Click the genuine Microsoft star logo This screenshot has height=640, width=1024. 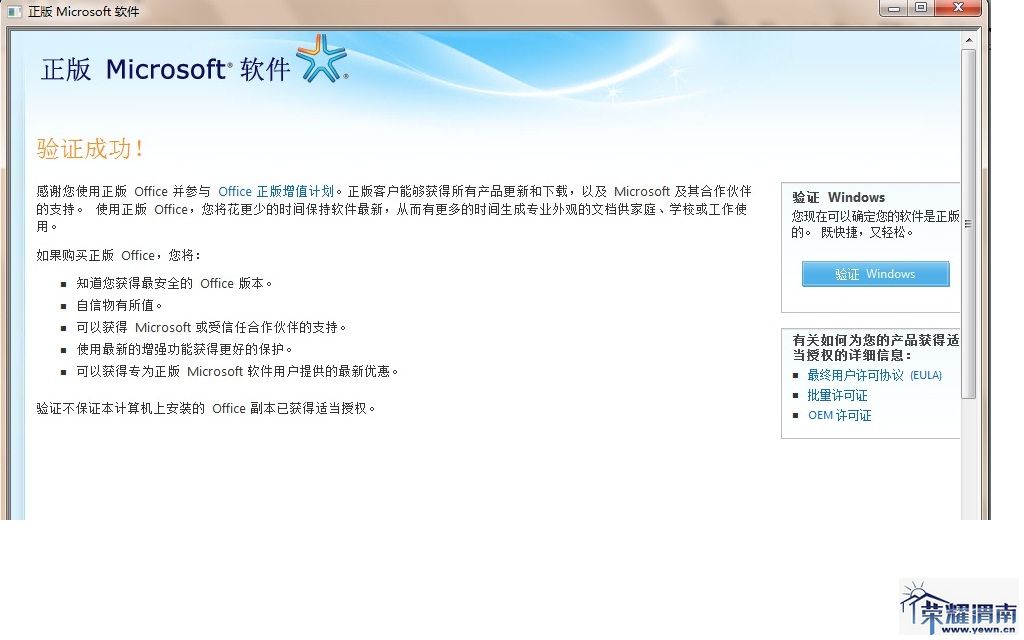[x=322, y=59]
